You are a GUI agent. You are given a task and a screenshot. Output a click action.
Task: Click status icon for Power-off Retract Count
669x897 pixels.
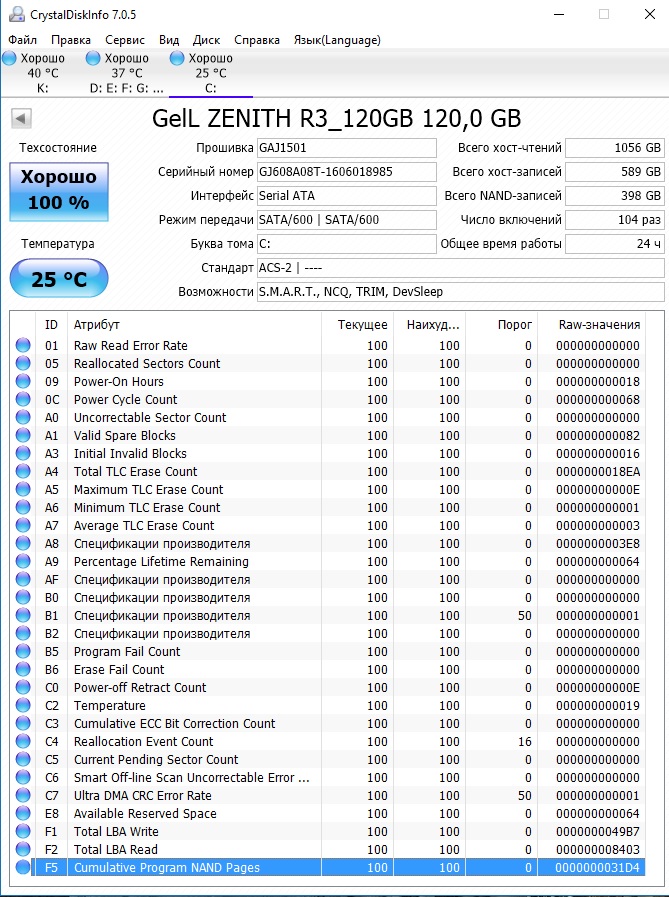pos(23,687)
